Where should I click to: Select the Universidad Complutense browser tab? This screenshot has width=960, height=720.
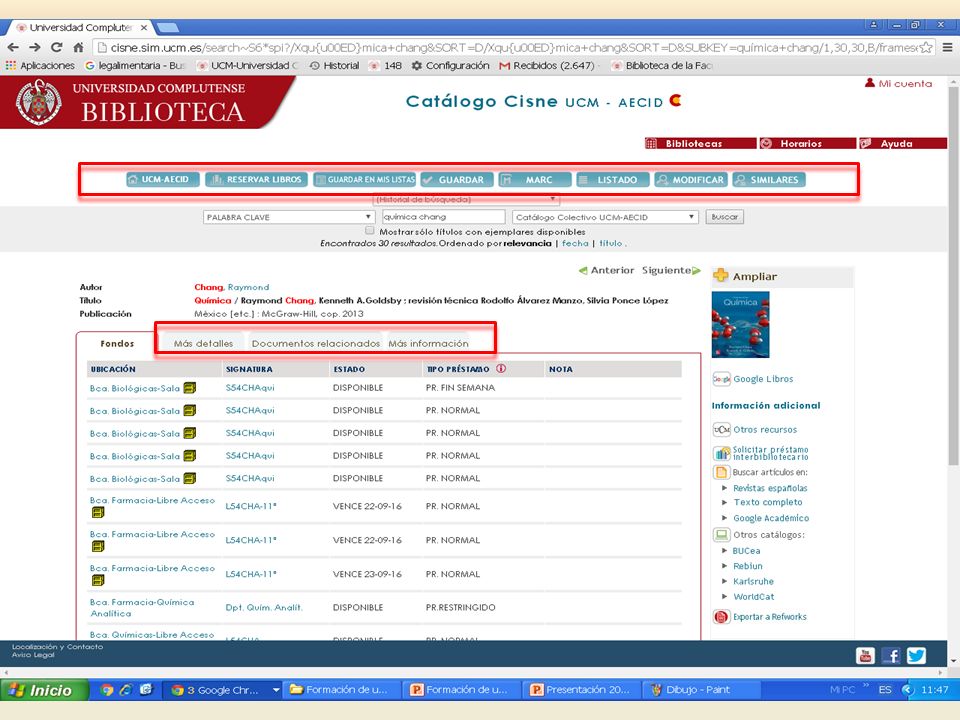(x=80, y=28)
